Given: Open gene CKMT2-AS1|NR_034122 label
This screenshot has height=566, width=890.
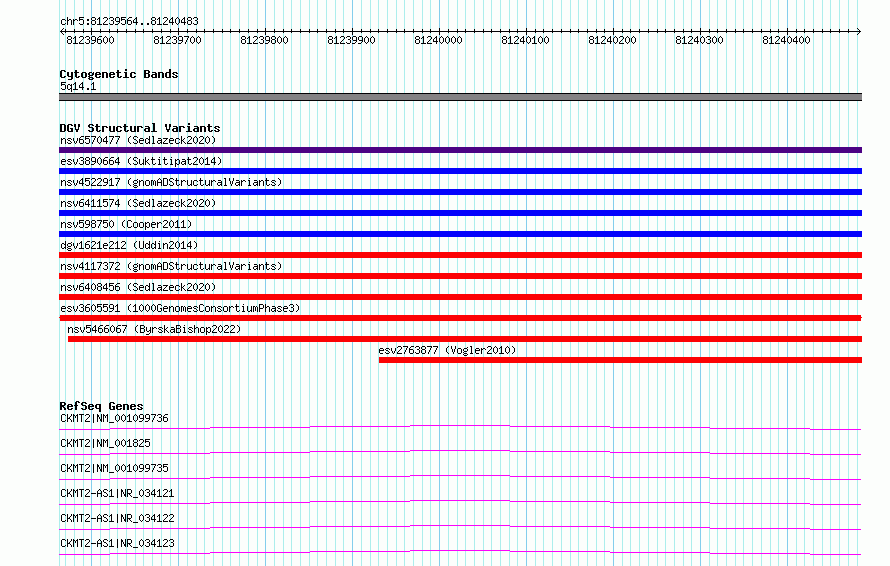Looking at the screenshot, I should (x=117, y=518).
